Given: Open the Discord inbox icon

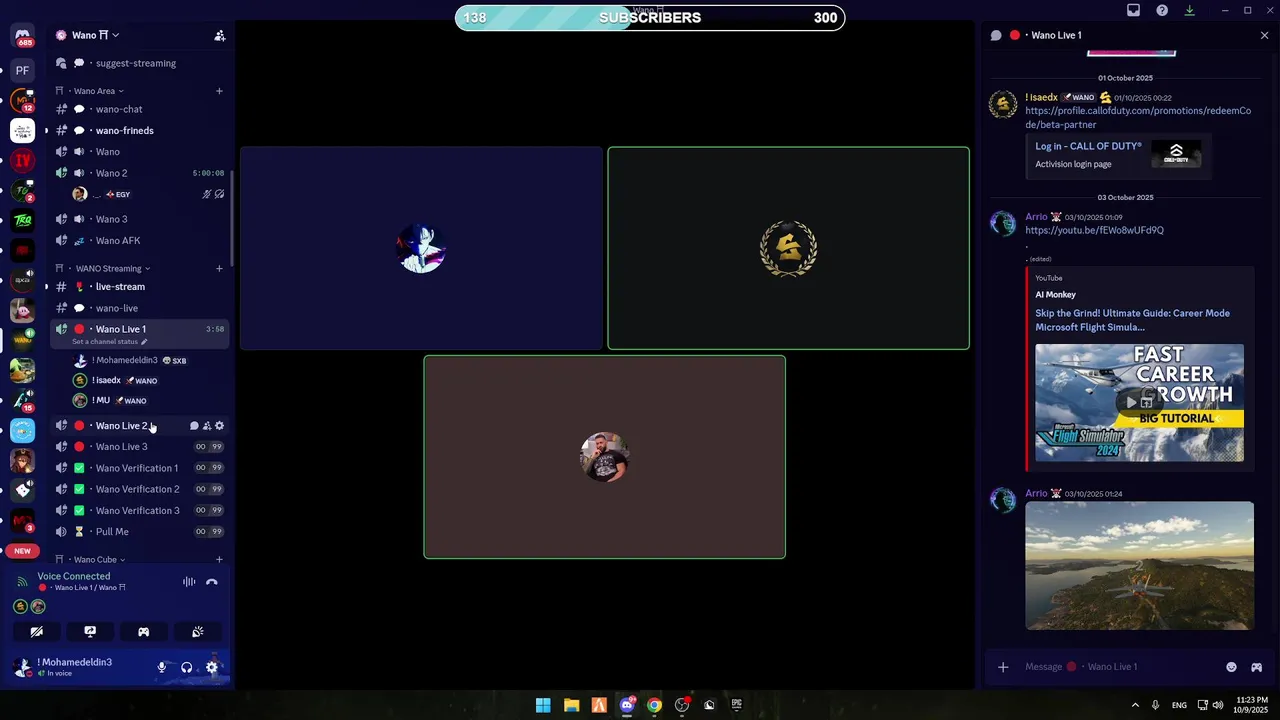Looking at the screenshot, I should coord(1133,10).
